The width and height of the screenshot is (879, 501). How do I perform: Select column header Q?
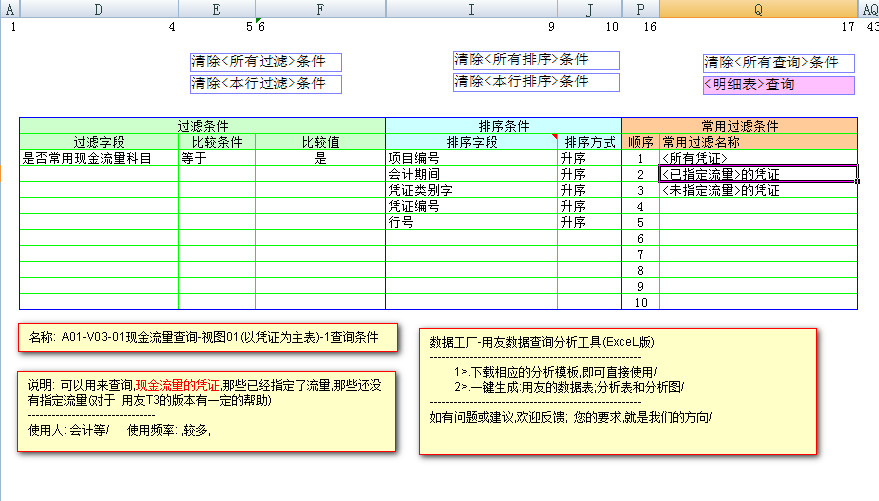click(x=757, y=9)
